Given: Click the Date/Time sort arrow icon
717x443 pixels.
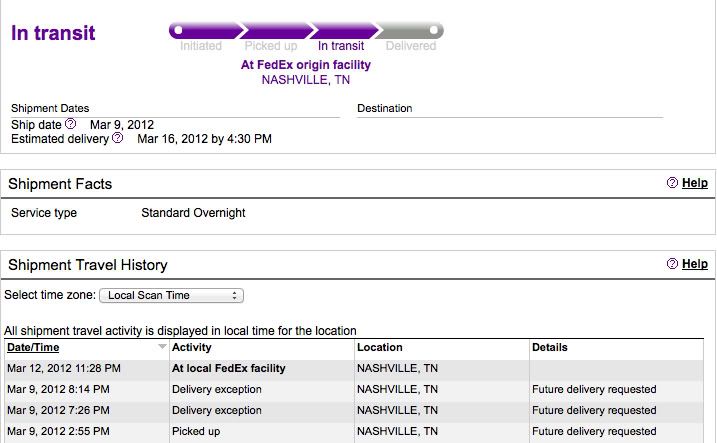Looking at the screenshot, I should (x=162, y=347).
